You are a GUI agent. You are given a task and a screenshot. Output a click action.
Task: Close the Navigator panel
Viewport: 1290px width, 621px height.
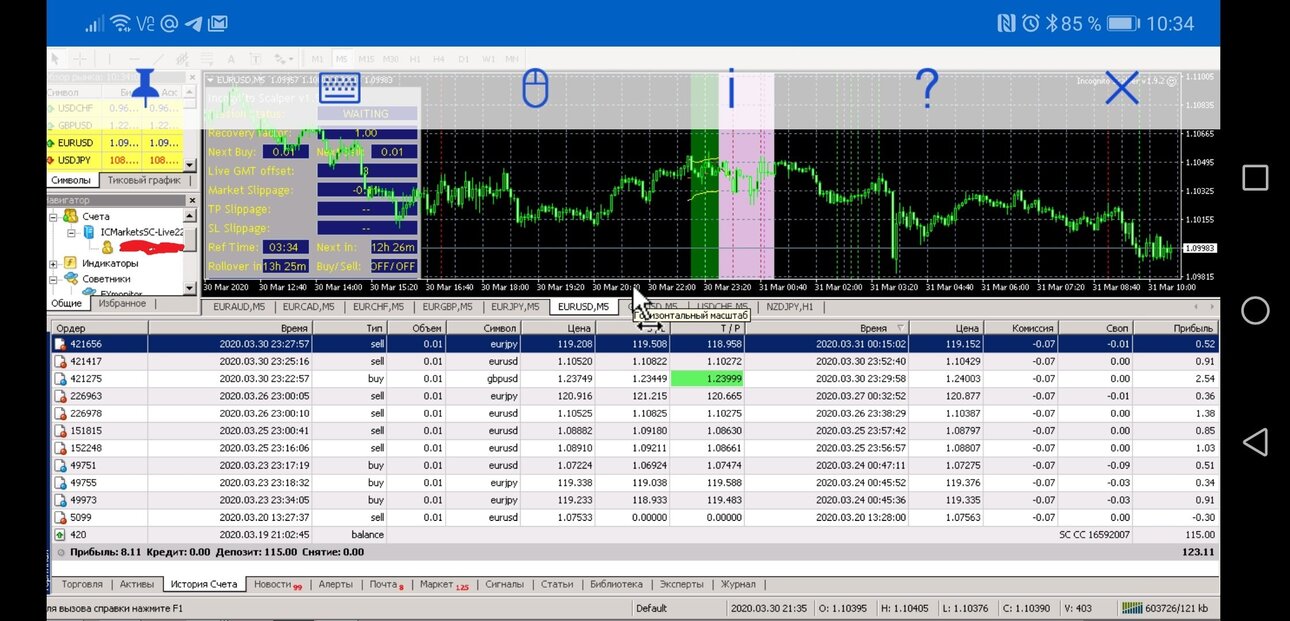(191, 200)
